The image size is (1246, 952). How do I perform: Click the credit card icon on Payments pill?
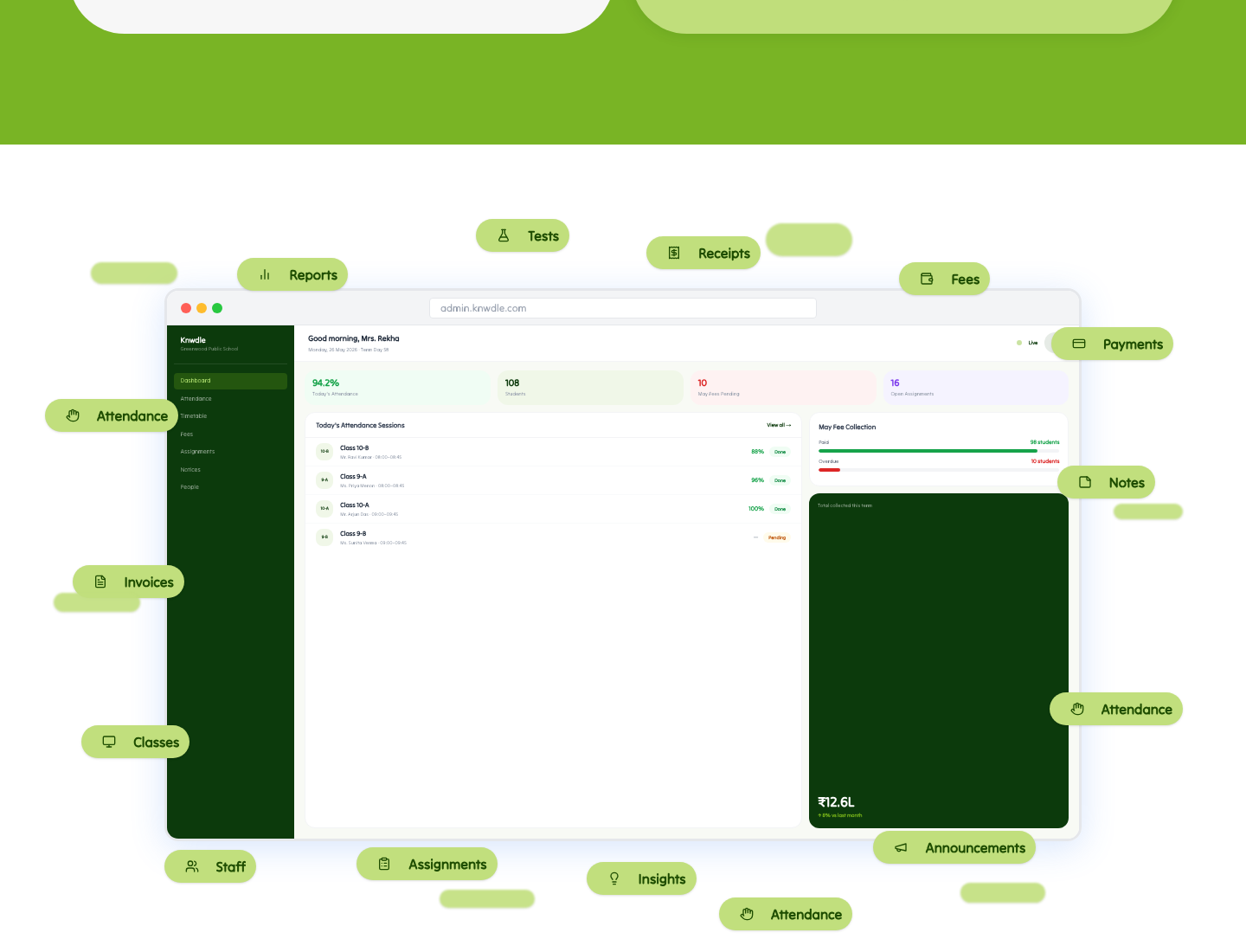1079,344
